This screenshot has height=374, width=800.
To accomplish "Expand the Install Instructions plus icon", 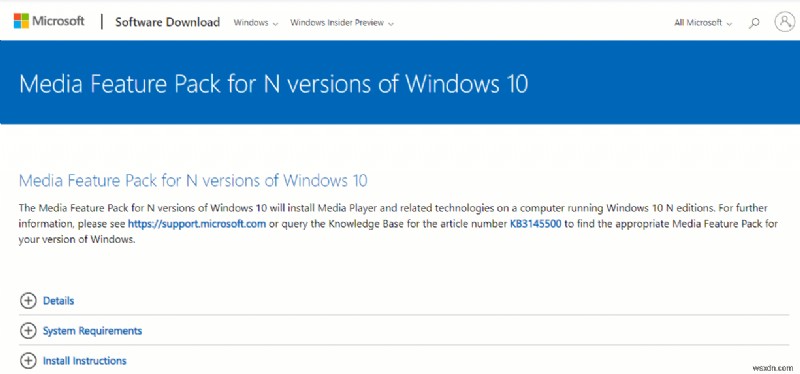I will click(28, 361).
